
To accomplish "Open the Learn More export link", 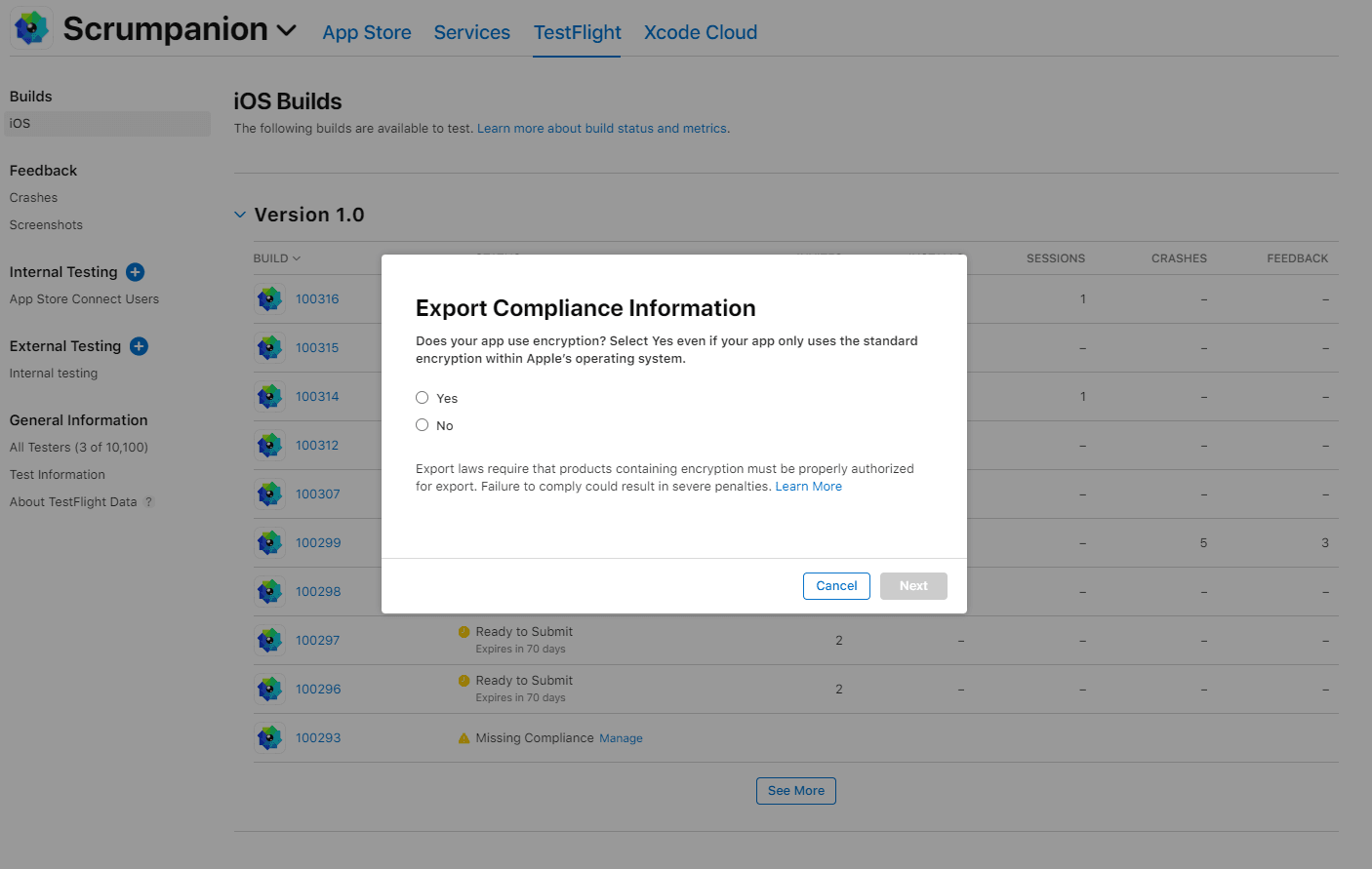I will (808, 487).
